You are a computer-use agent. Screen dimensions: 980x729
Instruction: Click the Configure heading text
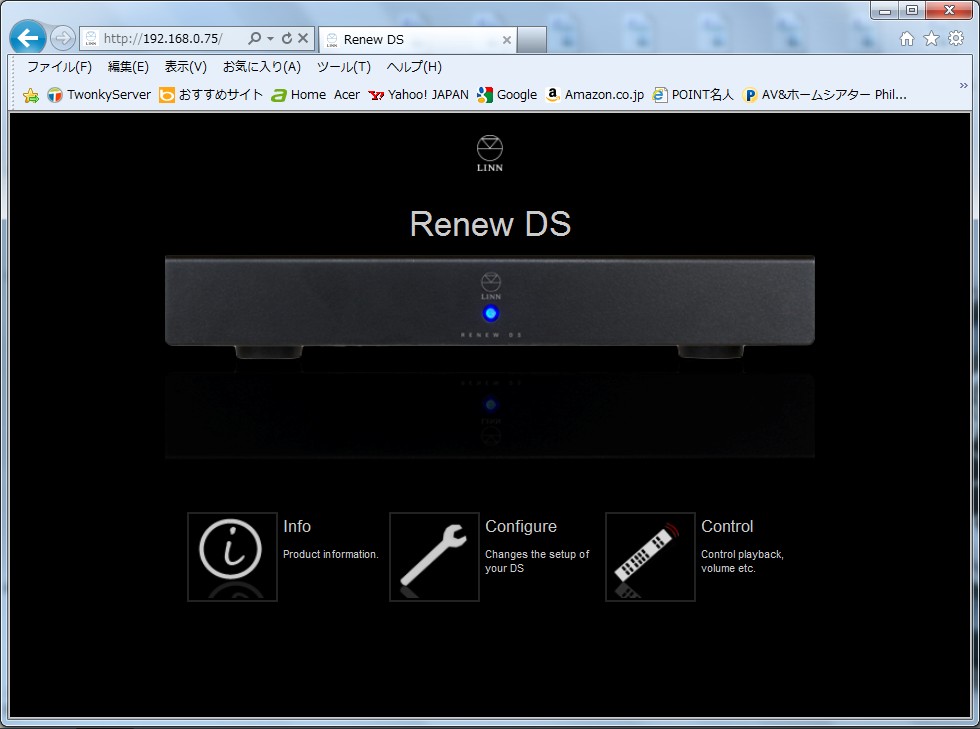click(x=521, y=526)
